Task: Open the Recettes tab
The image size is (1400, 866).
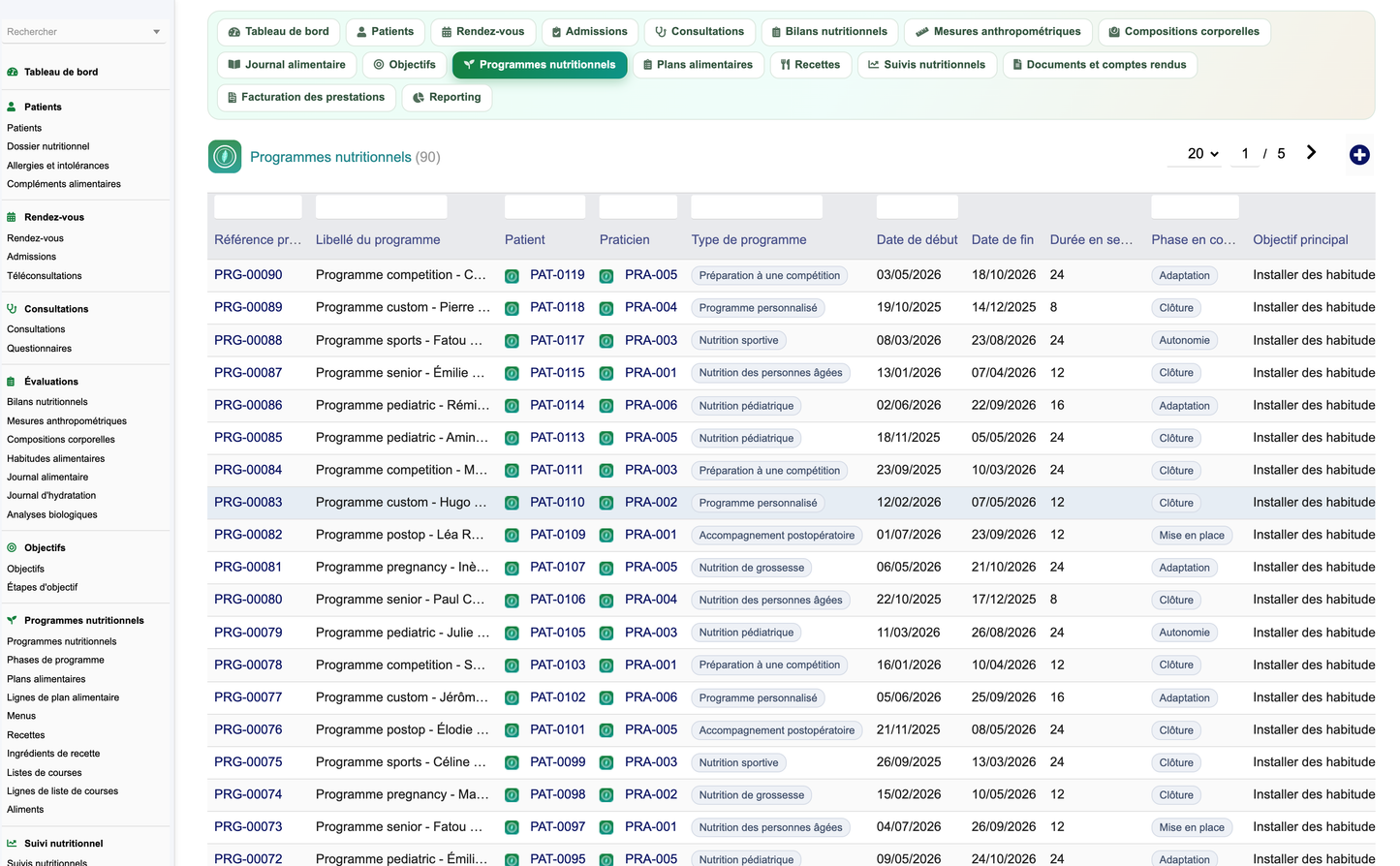Action: click(x=811, y=65)
